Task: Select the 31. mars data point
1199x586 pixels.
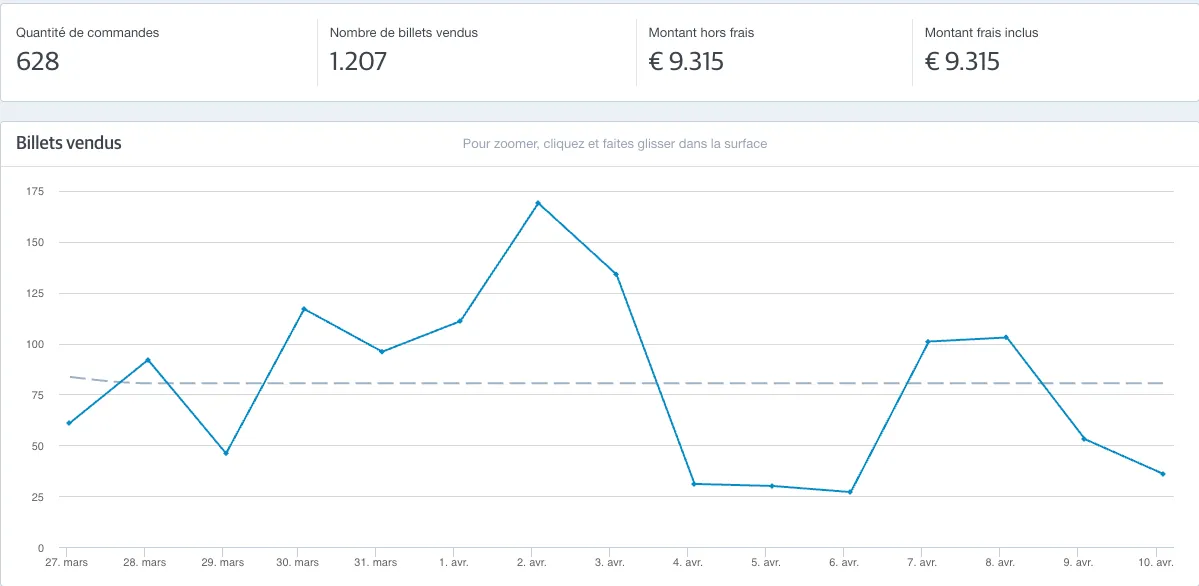Action: [x=382, y=351]
